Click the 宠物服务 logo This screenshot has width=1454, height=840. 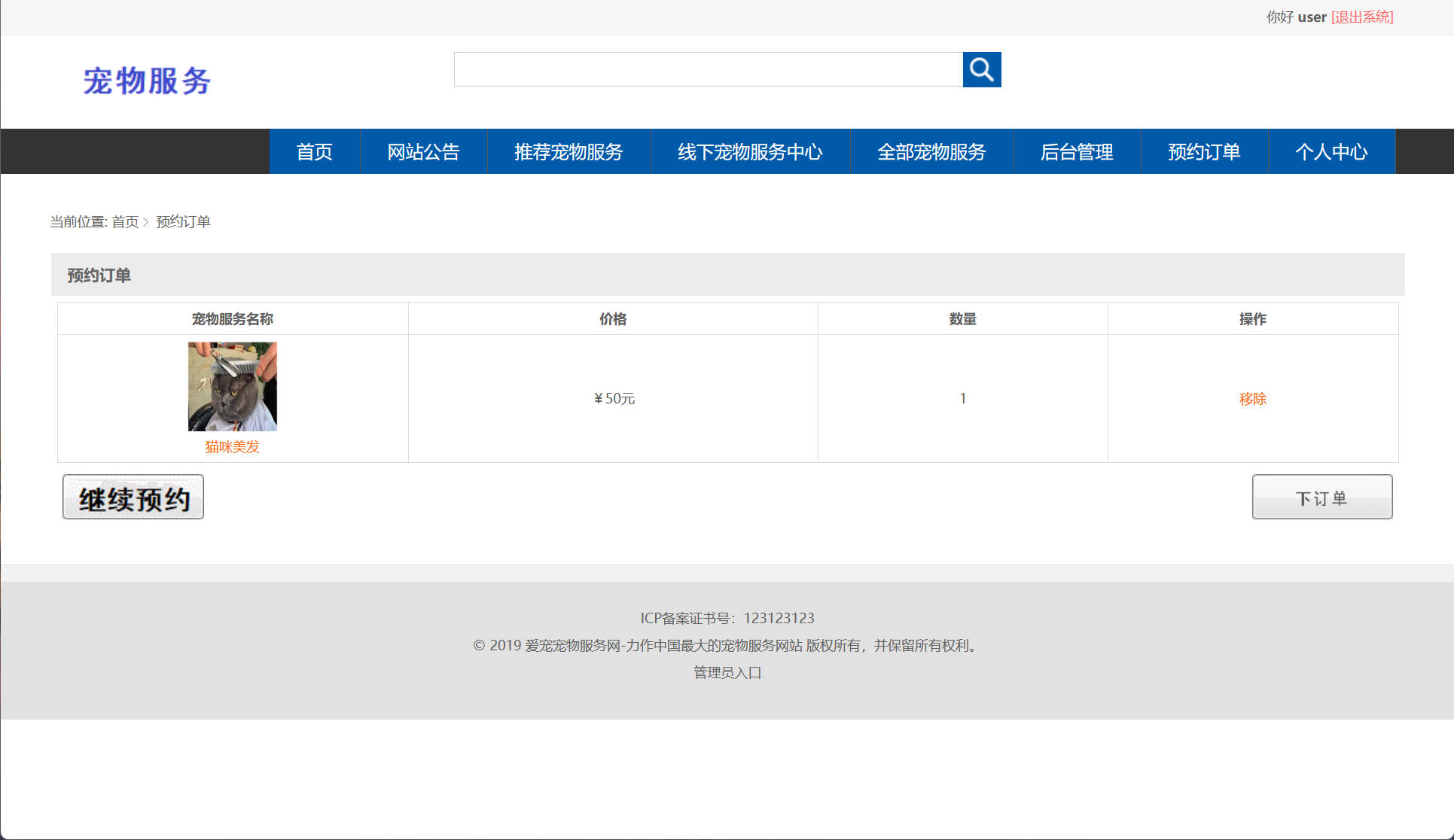click(x=148, y=81)
